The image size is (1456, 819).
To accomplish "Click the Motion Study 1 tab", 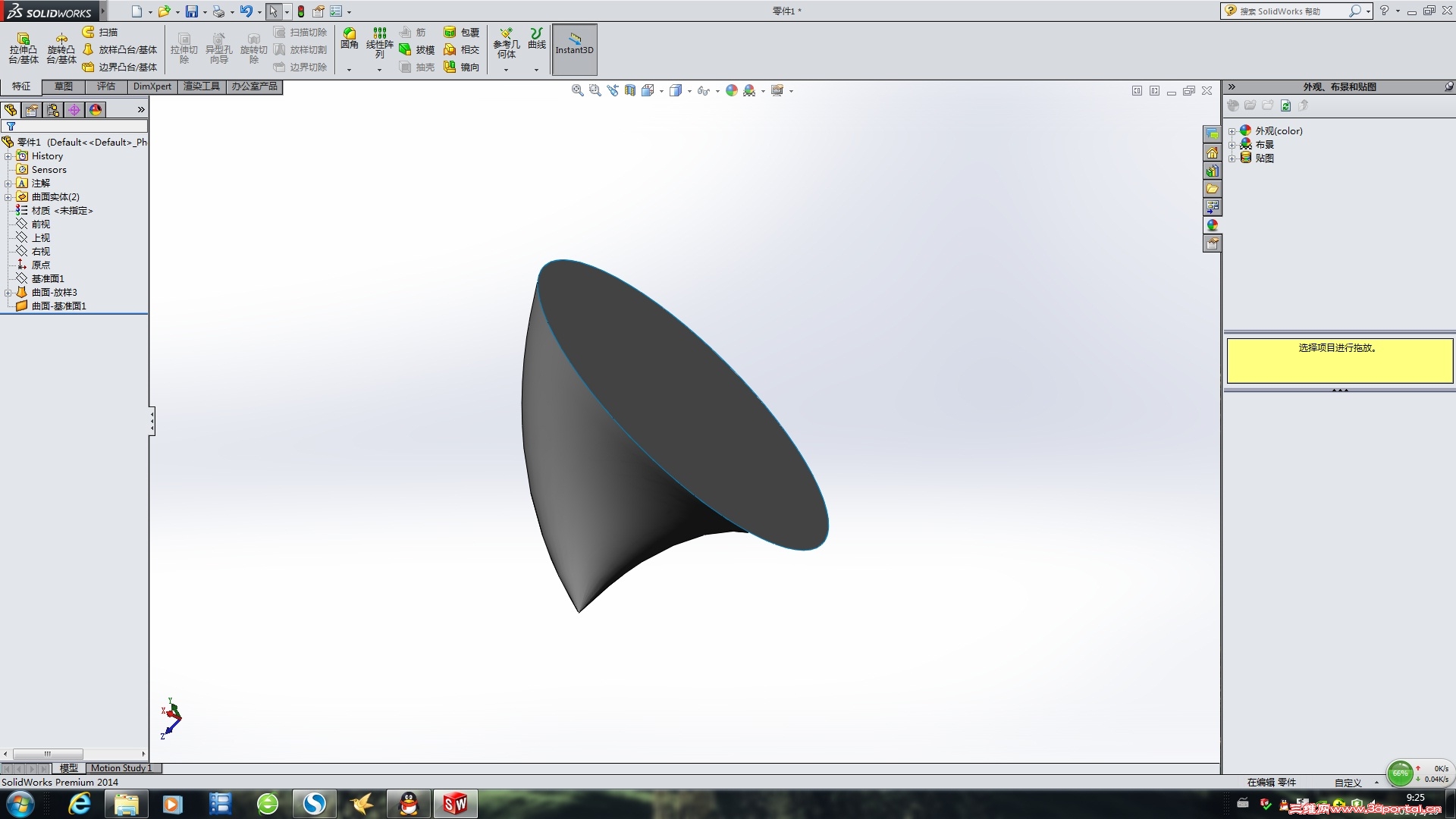I will click(121, 768).
